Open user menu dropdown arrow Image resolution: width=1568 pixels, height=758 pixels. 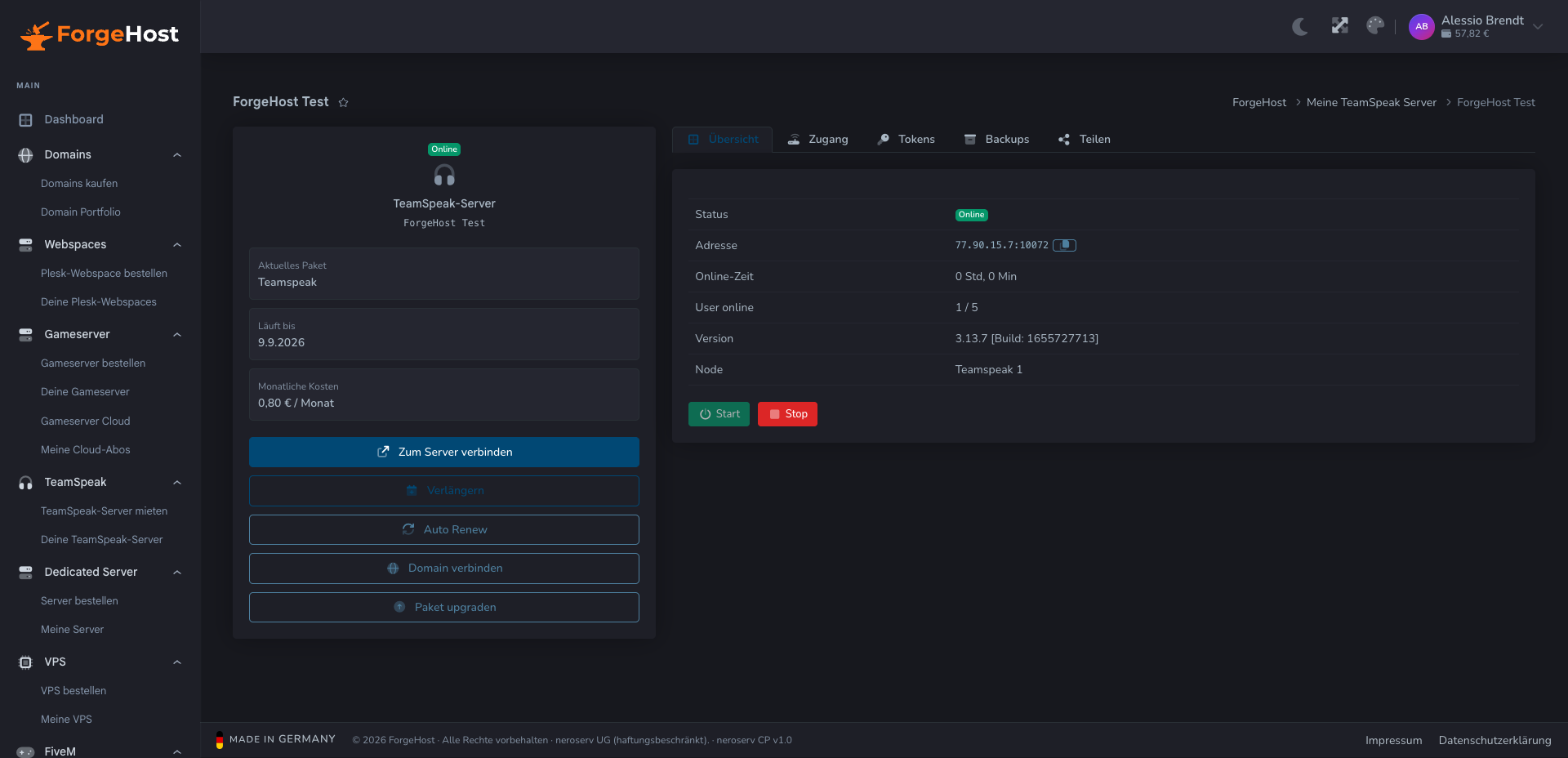pos(1538,26)
